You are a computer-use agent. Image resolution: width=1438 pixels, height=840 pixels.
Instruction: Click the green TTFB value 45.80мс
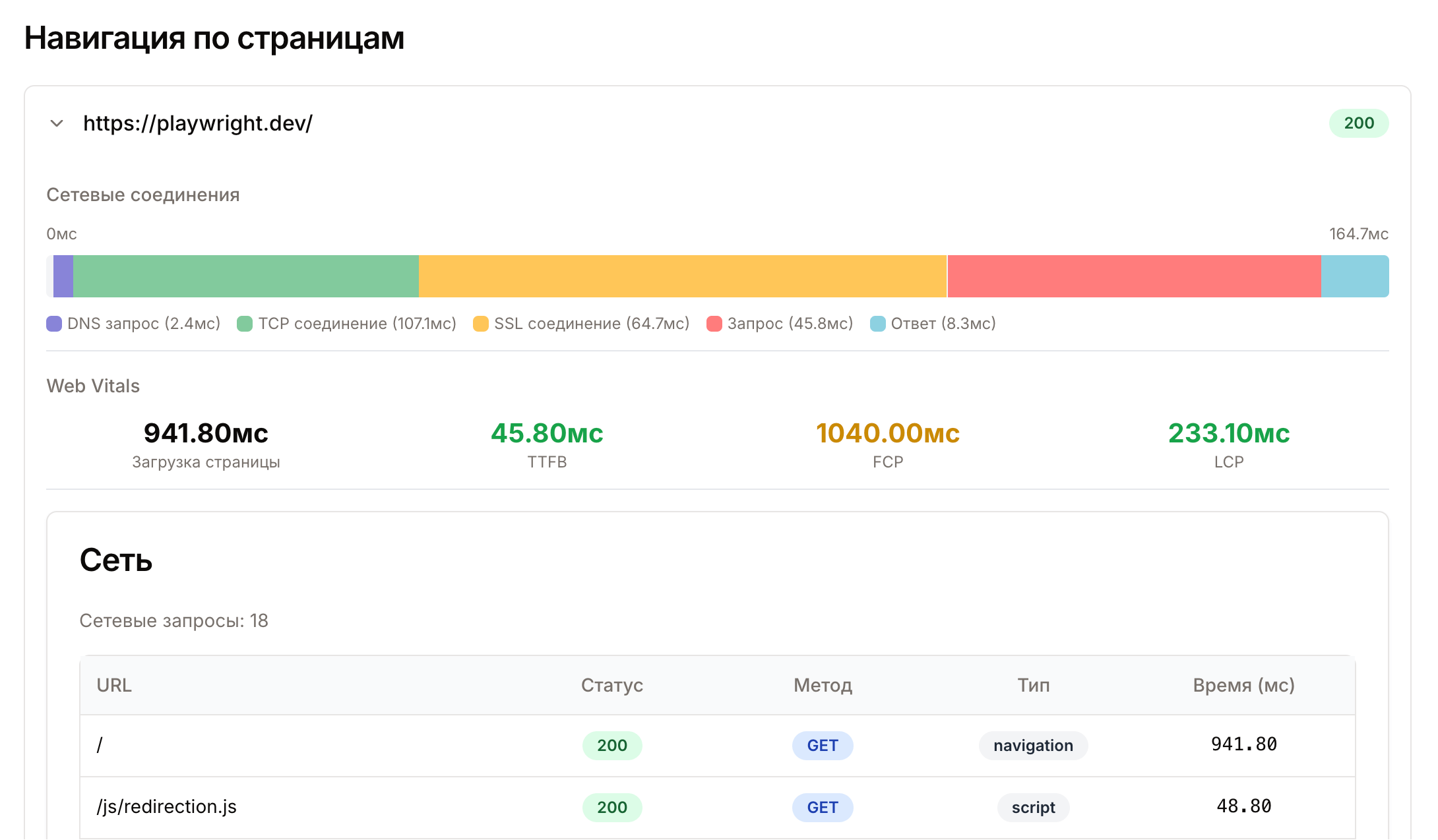click(547, 433)
